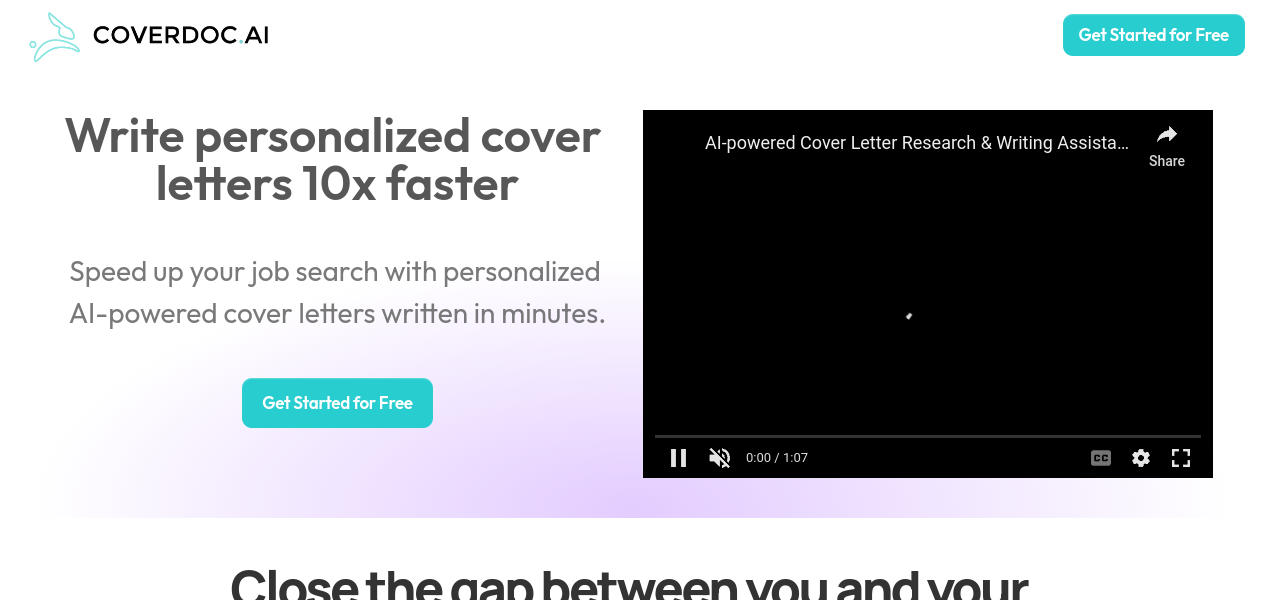Pause the video playback
The image size is (1280, 600).
(x=678, y=458)
